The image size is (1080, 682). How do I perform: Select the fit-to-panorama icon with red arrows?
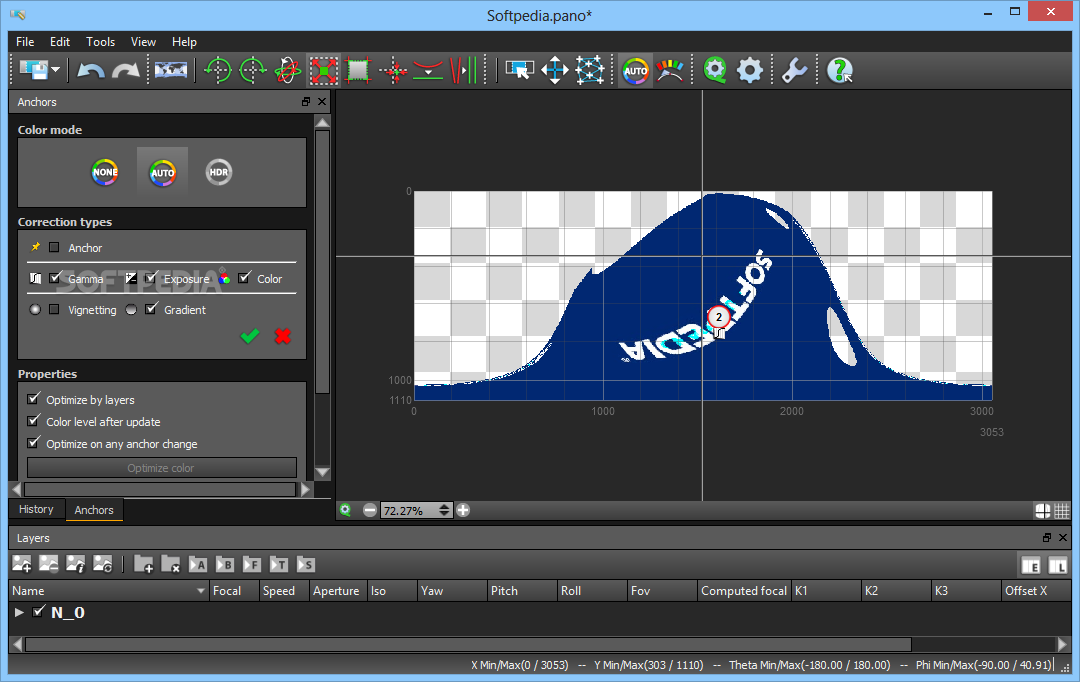[x=323, y=70]
